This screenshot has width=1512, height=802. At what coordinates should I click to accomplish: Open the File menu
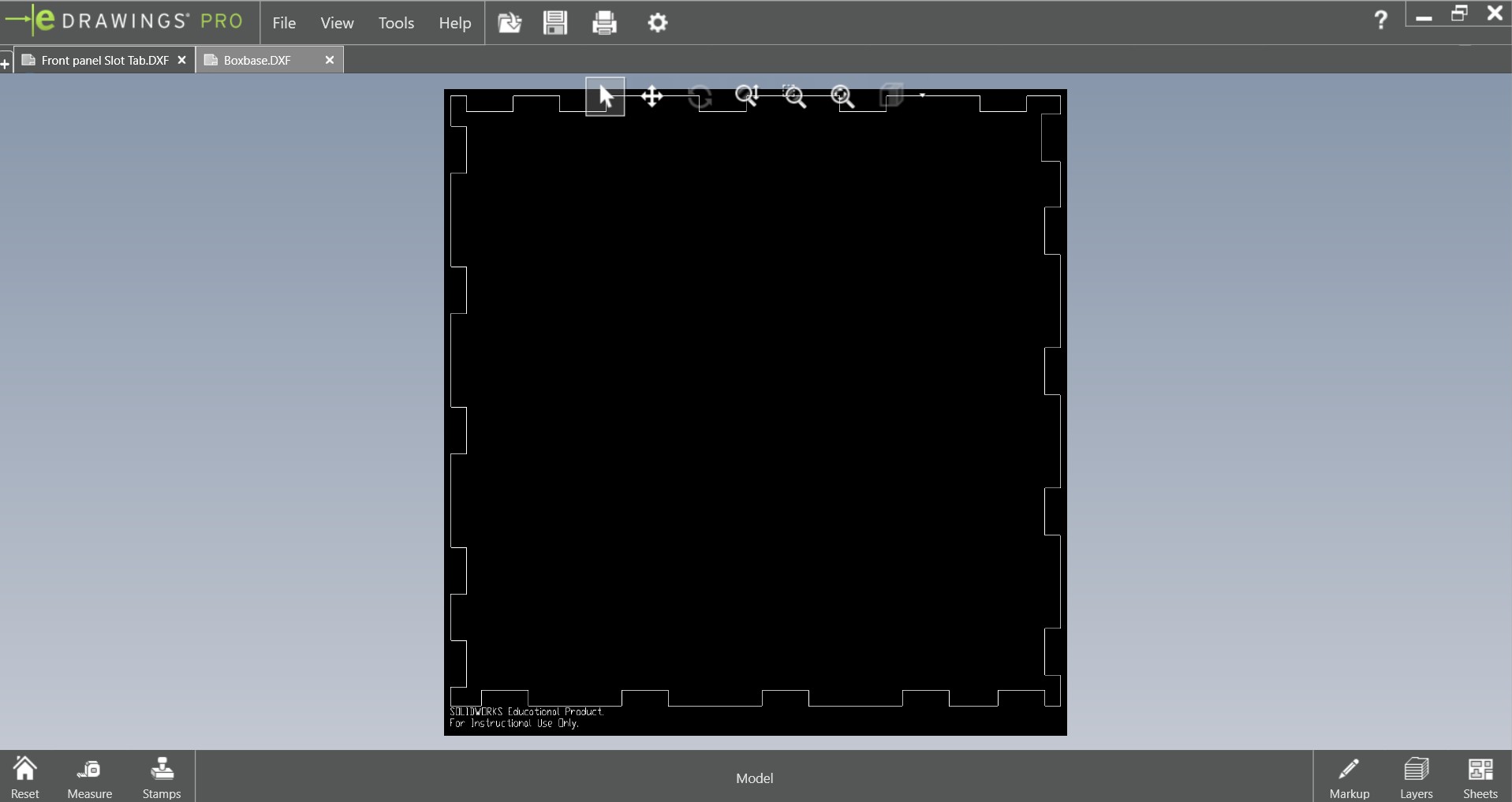pyautogui.click(x=284, y=23)
